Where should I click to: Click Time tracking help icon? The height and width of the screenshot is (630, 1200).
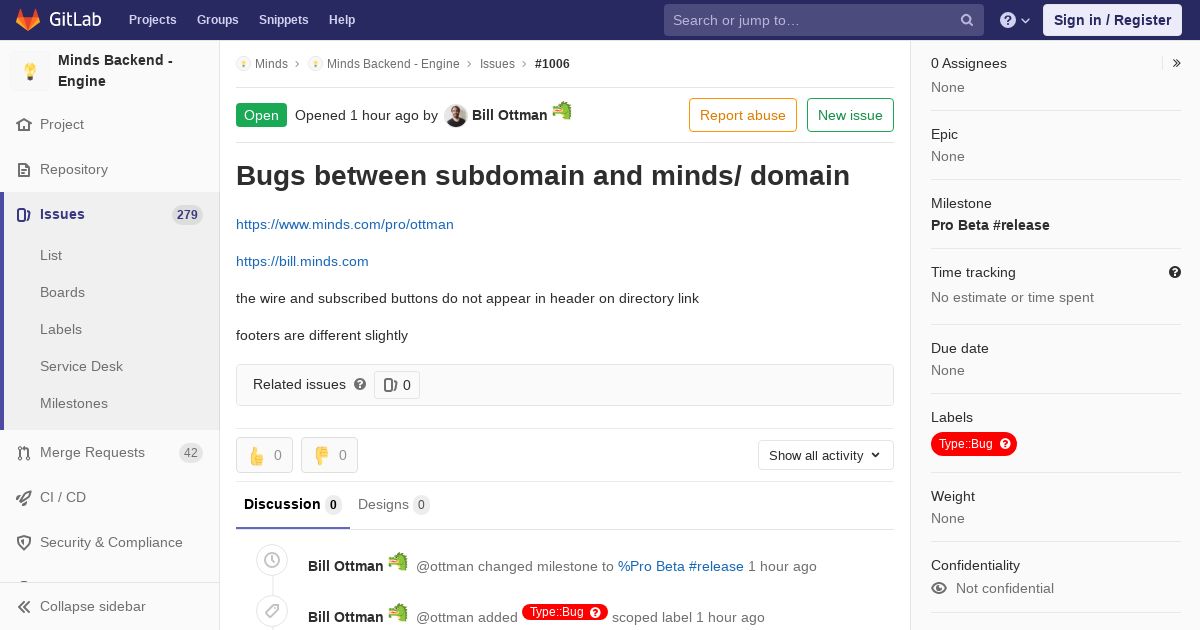click(1175, 272)
